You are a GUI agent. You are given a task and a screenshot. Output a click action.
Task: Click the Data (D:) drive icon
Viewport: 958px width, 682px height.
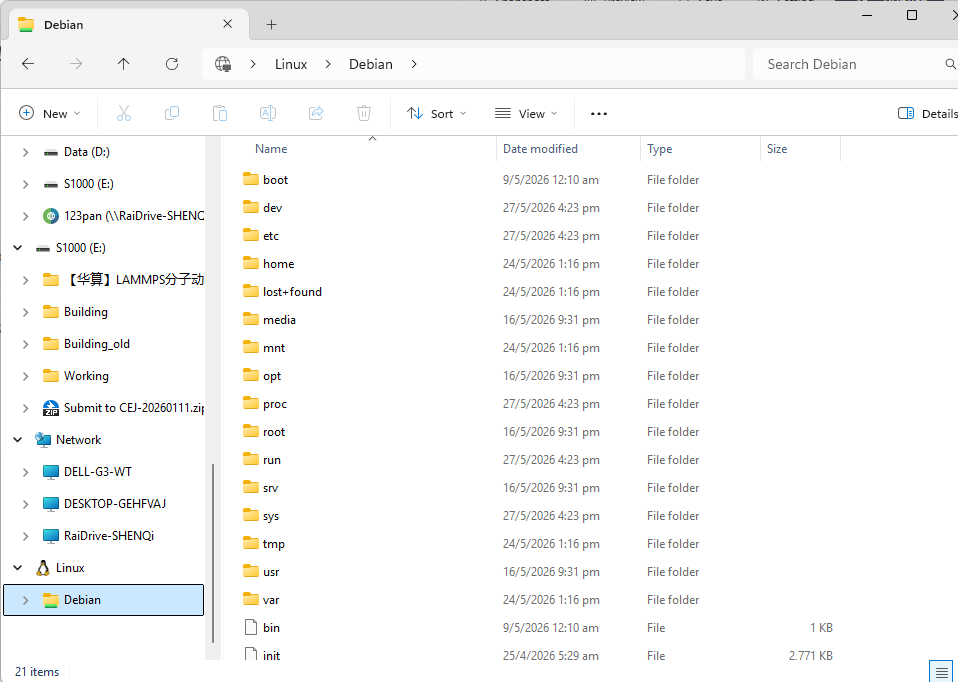click(51, 152)
